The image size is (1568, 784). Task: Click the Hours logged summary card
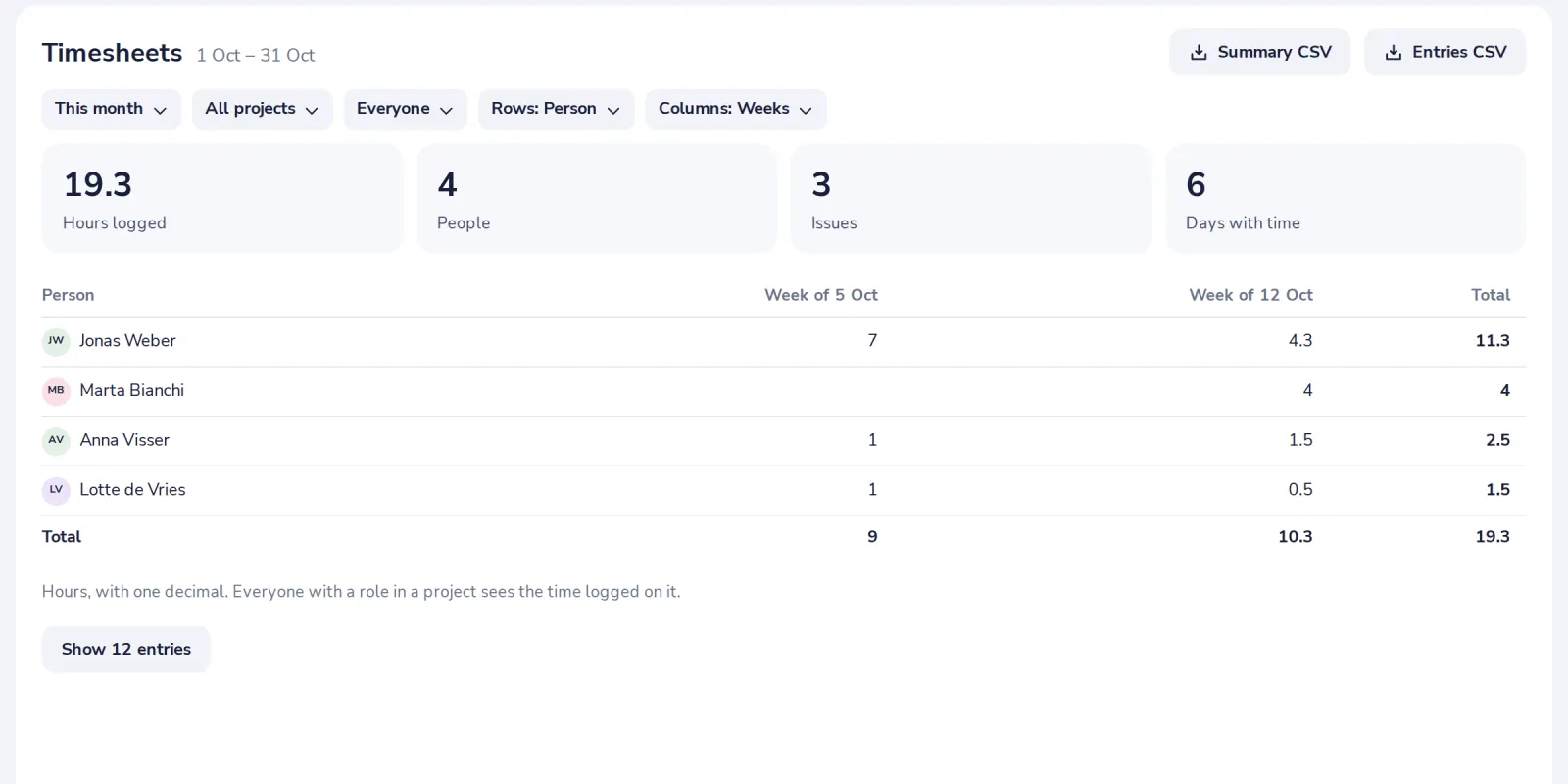pyautogui.click(x=221, y=199)
